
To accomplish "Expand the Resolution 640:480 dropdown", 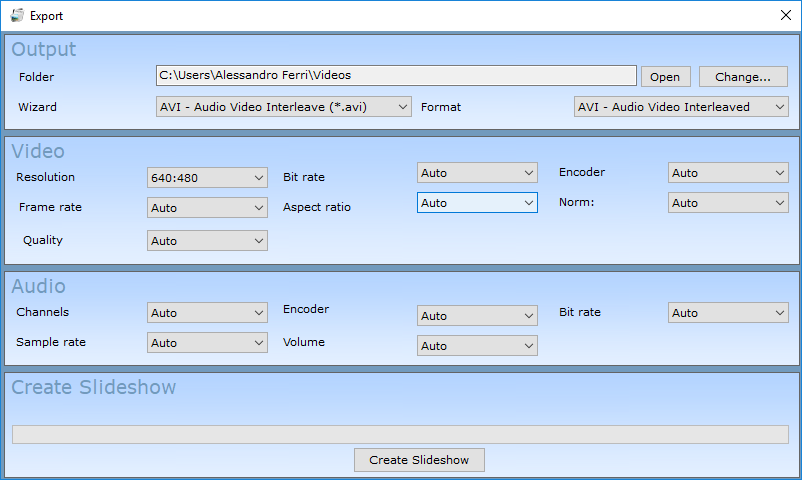I will [x=207, y=178].
